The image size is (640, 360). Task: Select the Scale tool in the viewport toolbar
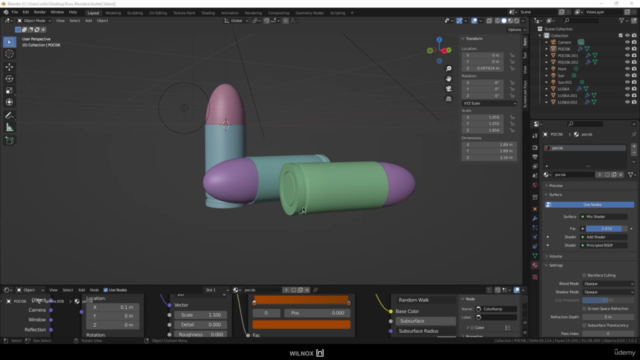[9, 90]
